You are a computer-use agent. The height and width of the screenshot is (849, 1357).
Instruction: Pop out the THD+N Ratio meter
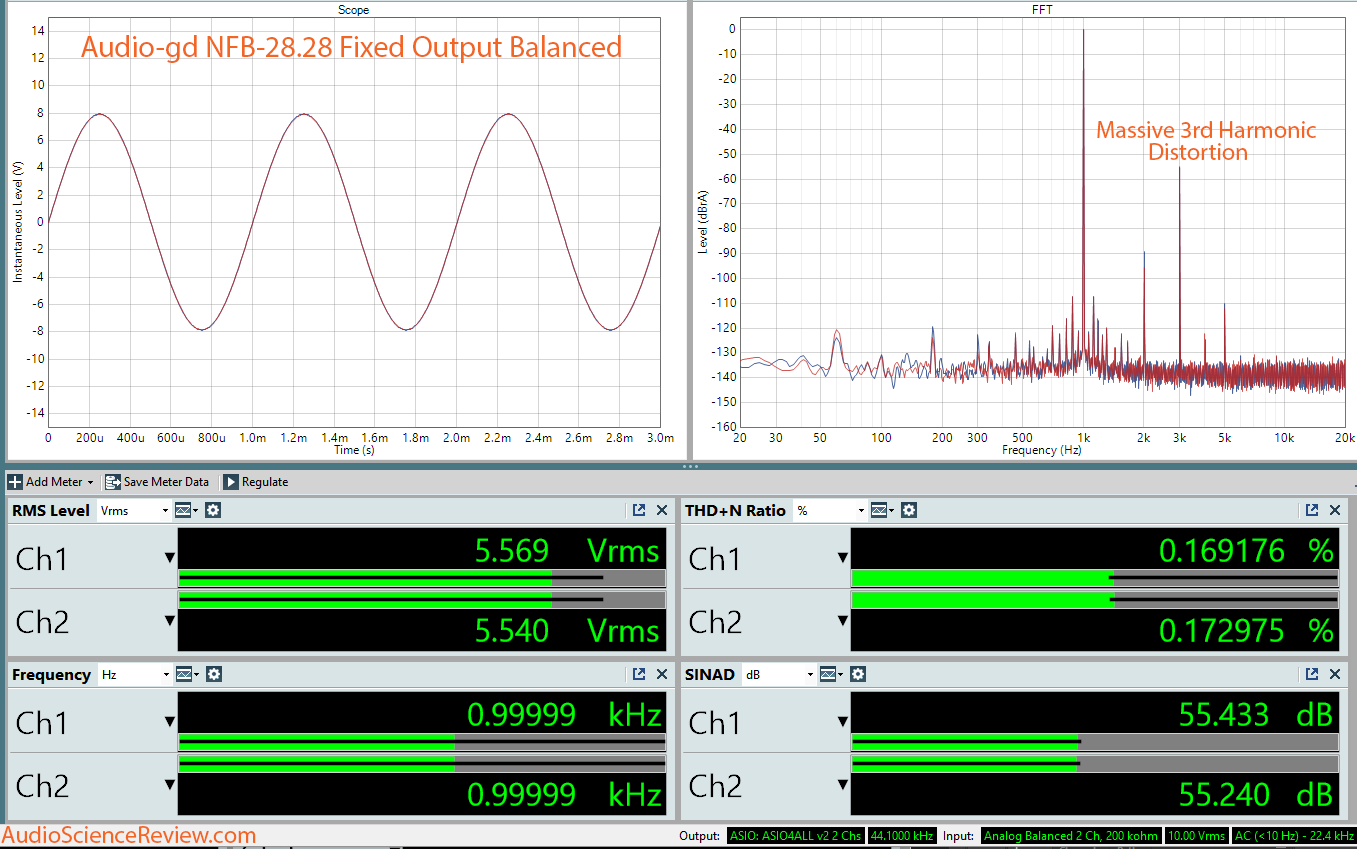tap(1312, 510)
